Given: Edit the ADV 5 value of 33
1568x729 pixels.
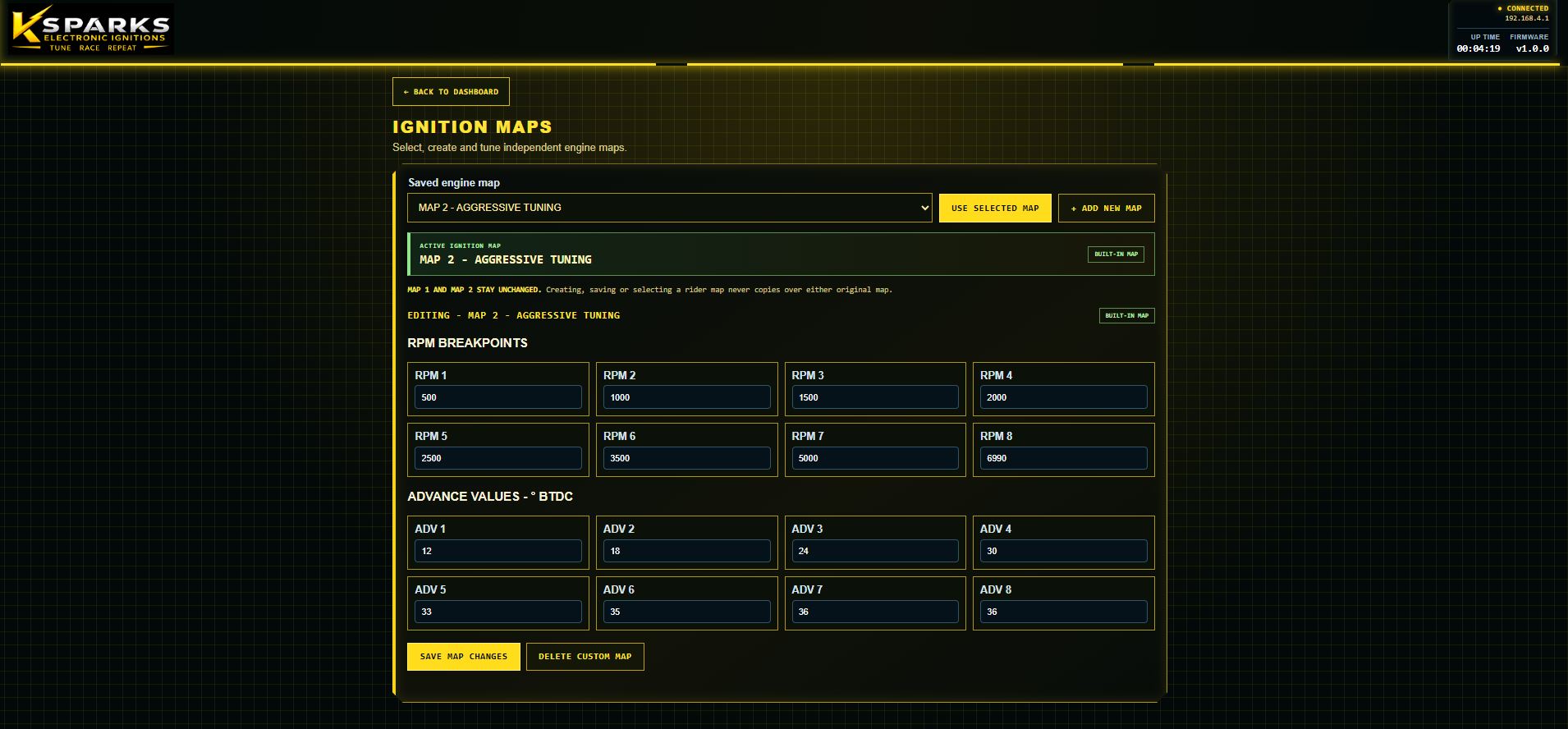Looking at the screenshot, I should click(x=498, y=612).
